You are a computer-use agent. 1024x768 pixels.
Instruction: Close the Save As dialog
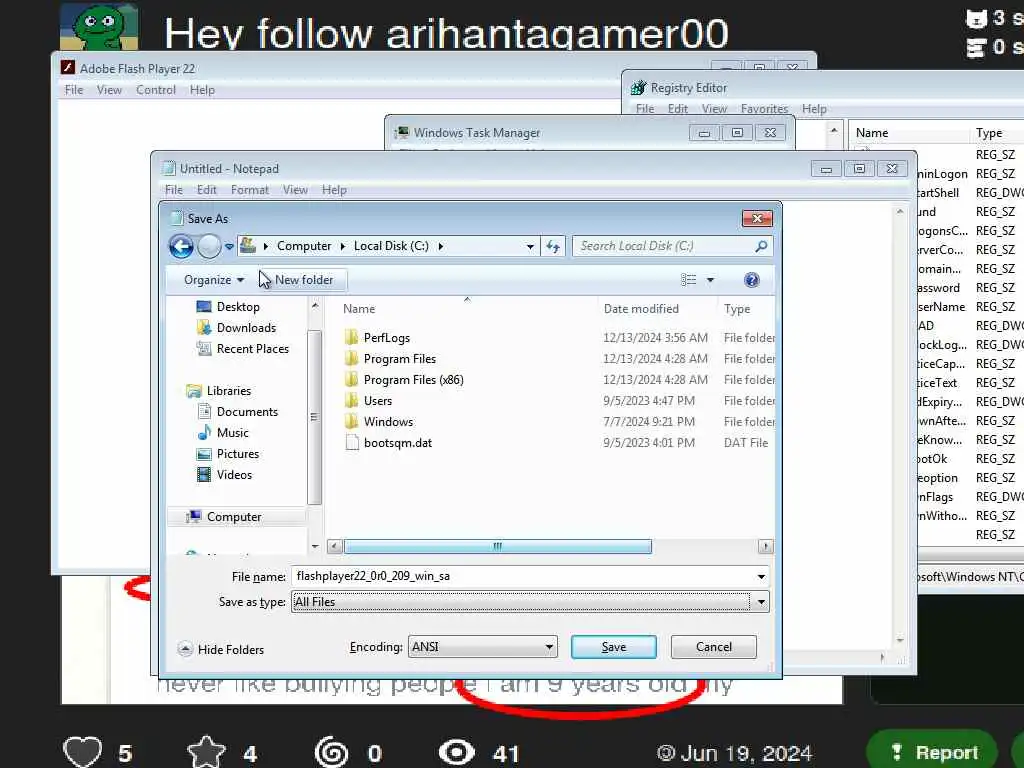click(x=757, y=218)
